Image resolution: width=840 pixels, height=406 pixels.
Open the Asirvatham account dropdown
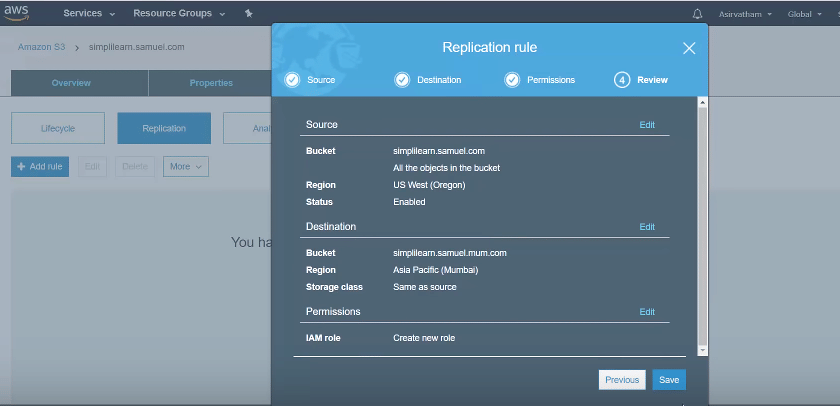[744, 14]
